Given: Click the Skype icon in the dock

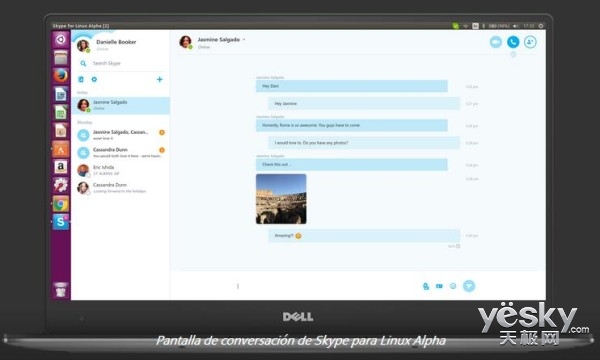Looking at the screenshot, I should tap(60, 222).
